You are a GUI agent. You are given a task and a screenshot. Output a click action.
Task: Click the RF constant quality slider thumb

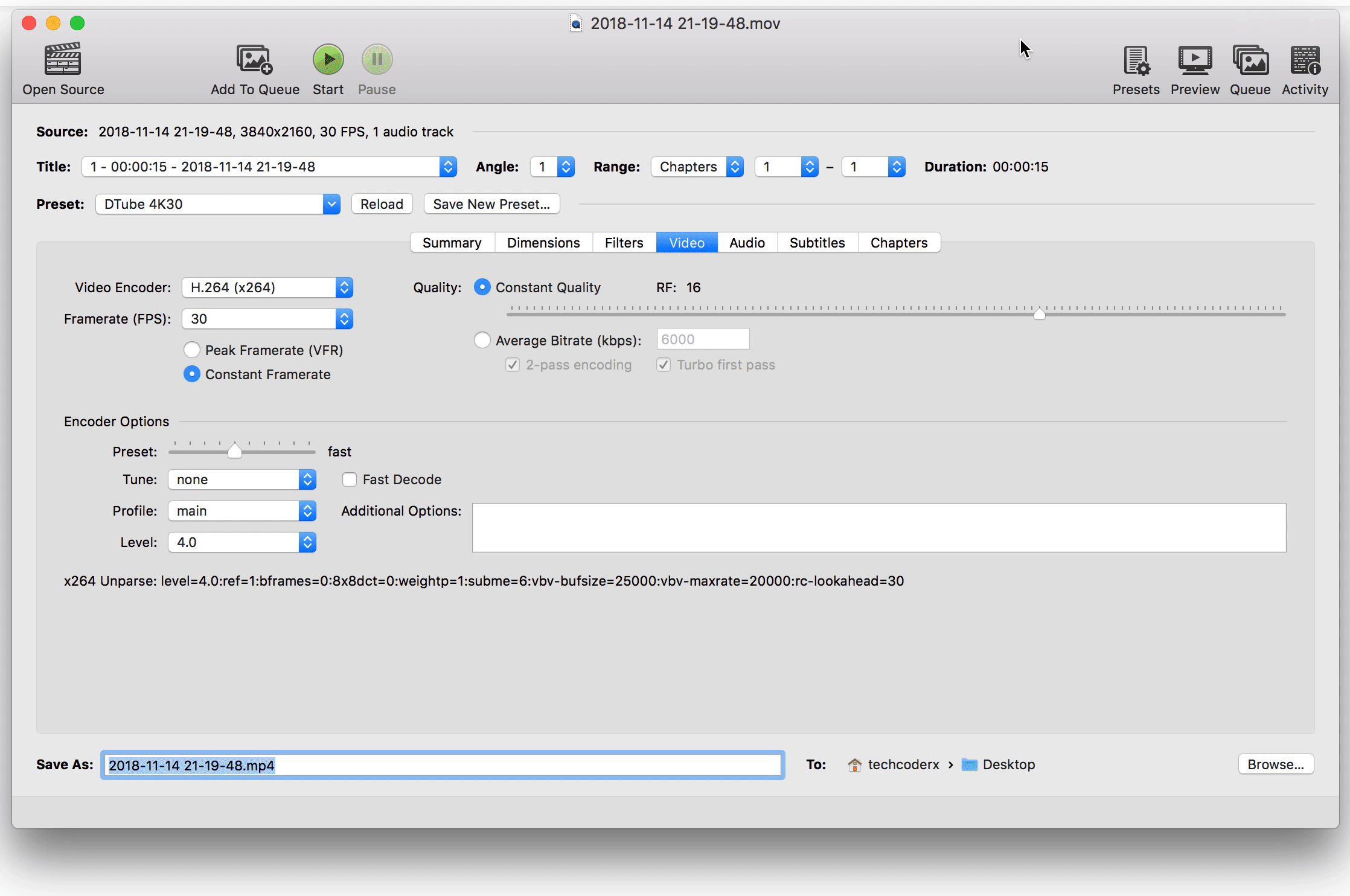pyautogui.click(x=1039, y=313)
